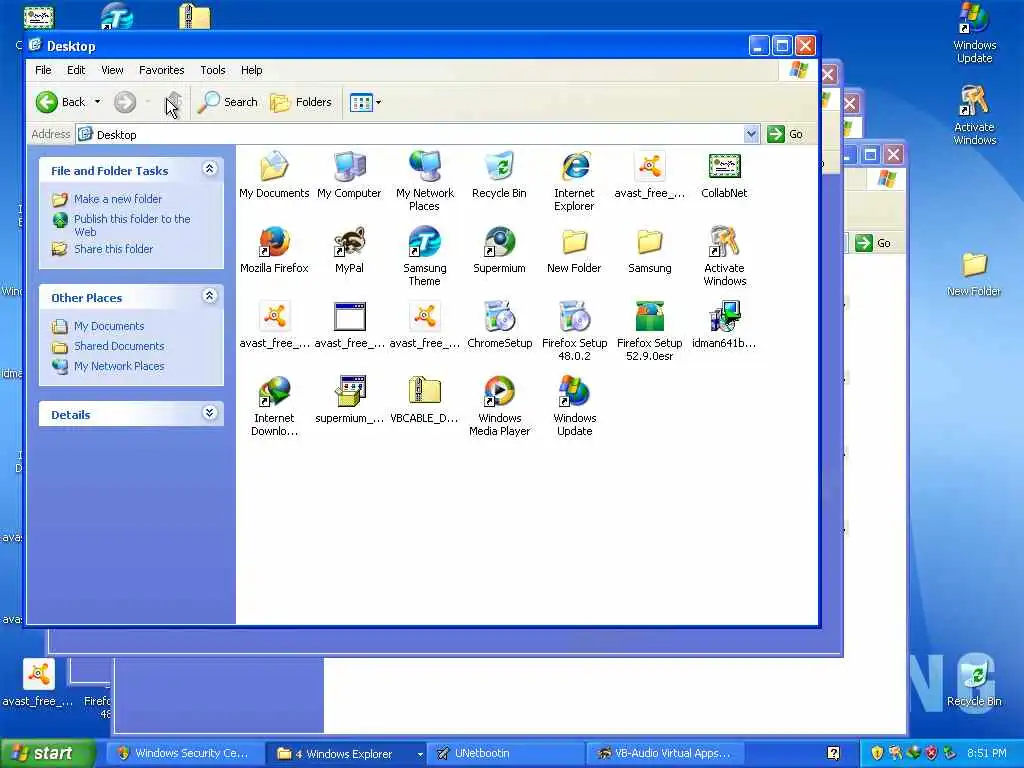Select VBCABLE_D zip archive icon
The width and height of the screenshot is (1024, 768).
coord(424,400)
